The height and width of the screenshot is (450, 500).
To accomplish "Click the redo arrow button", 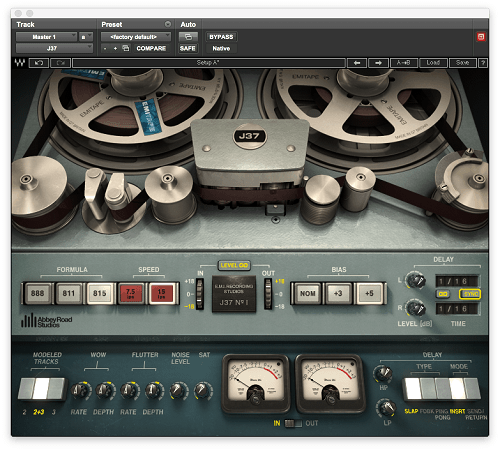I will click(60, 63).
